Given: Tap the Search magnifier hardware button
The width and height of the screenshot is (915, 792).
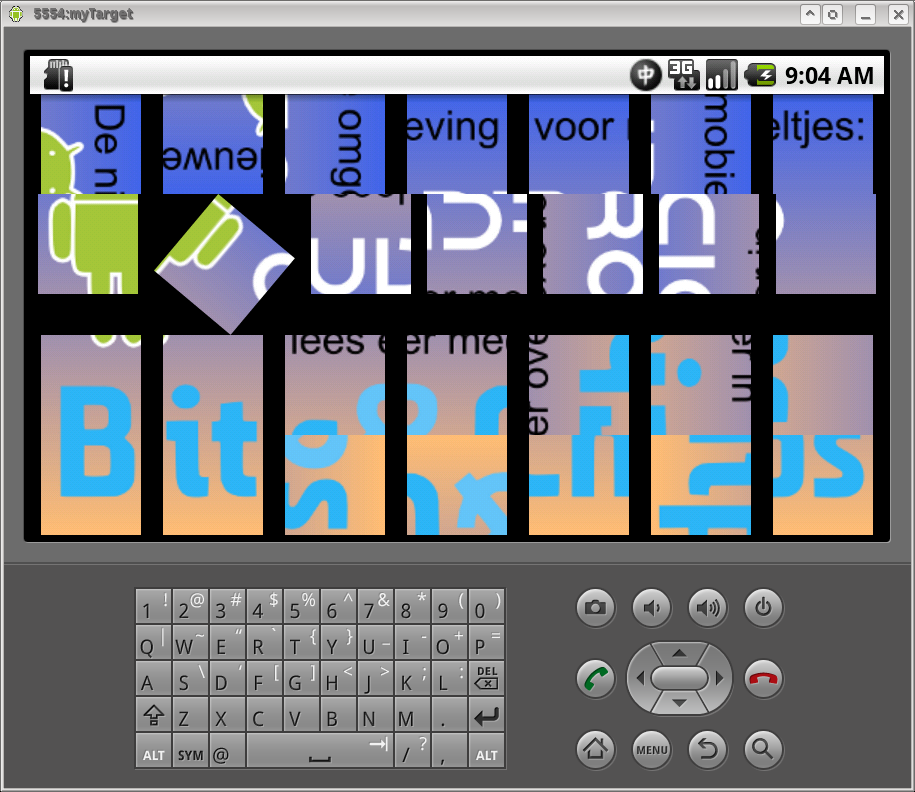Looking at the screenshot, I should click(763, 749).
